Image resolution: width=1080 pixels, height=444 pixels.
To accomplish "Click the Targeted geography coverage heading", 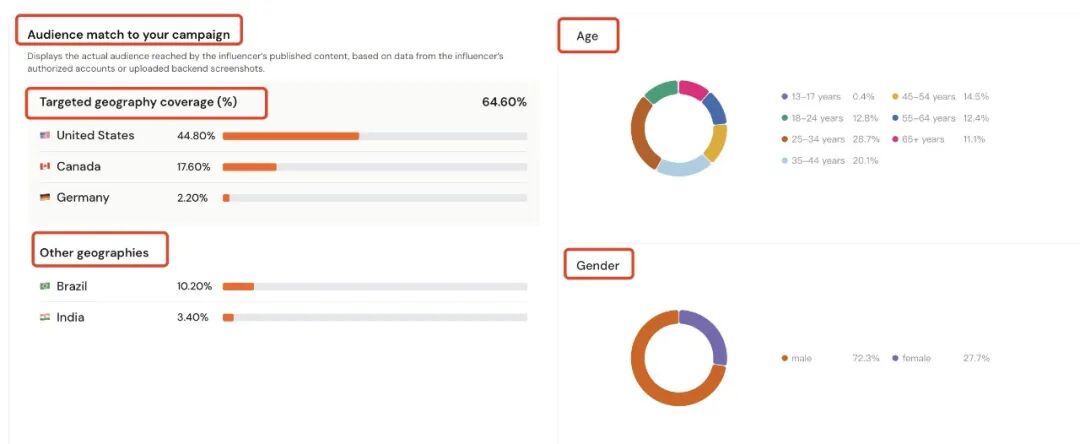I will [x=138, y=102].
